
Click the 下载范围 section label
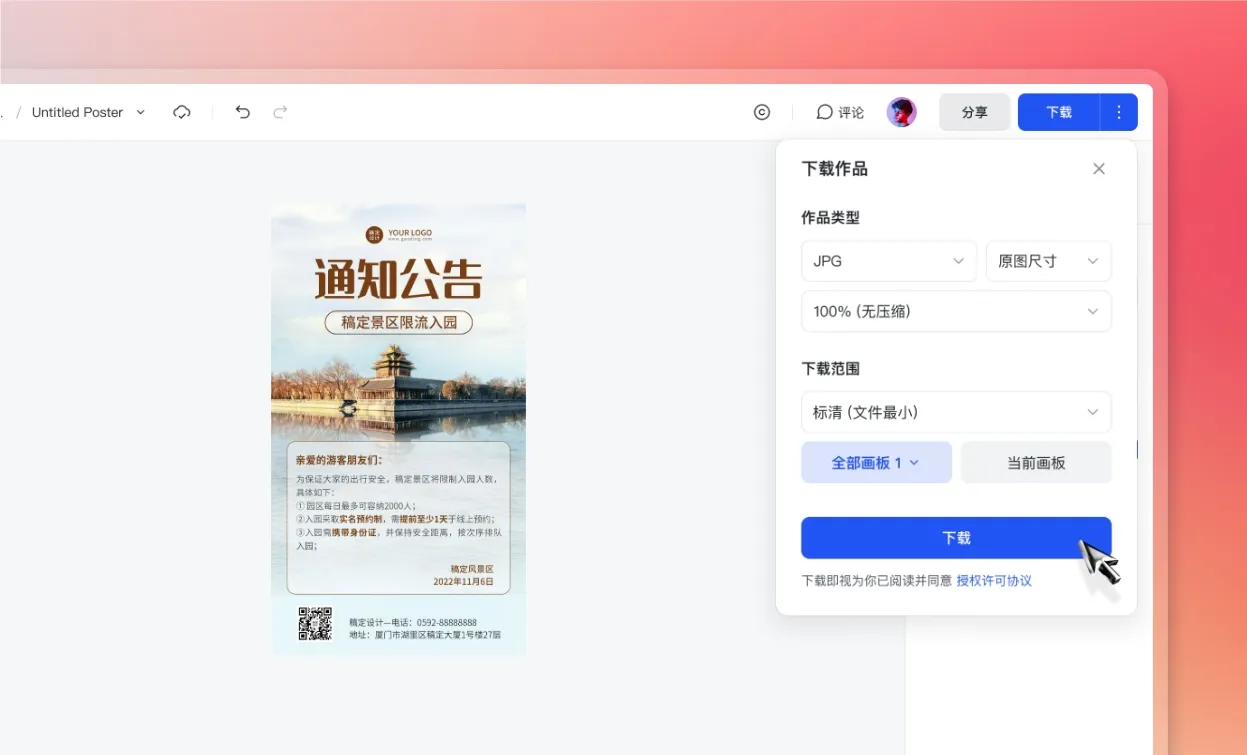pos(830,368)
